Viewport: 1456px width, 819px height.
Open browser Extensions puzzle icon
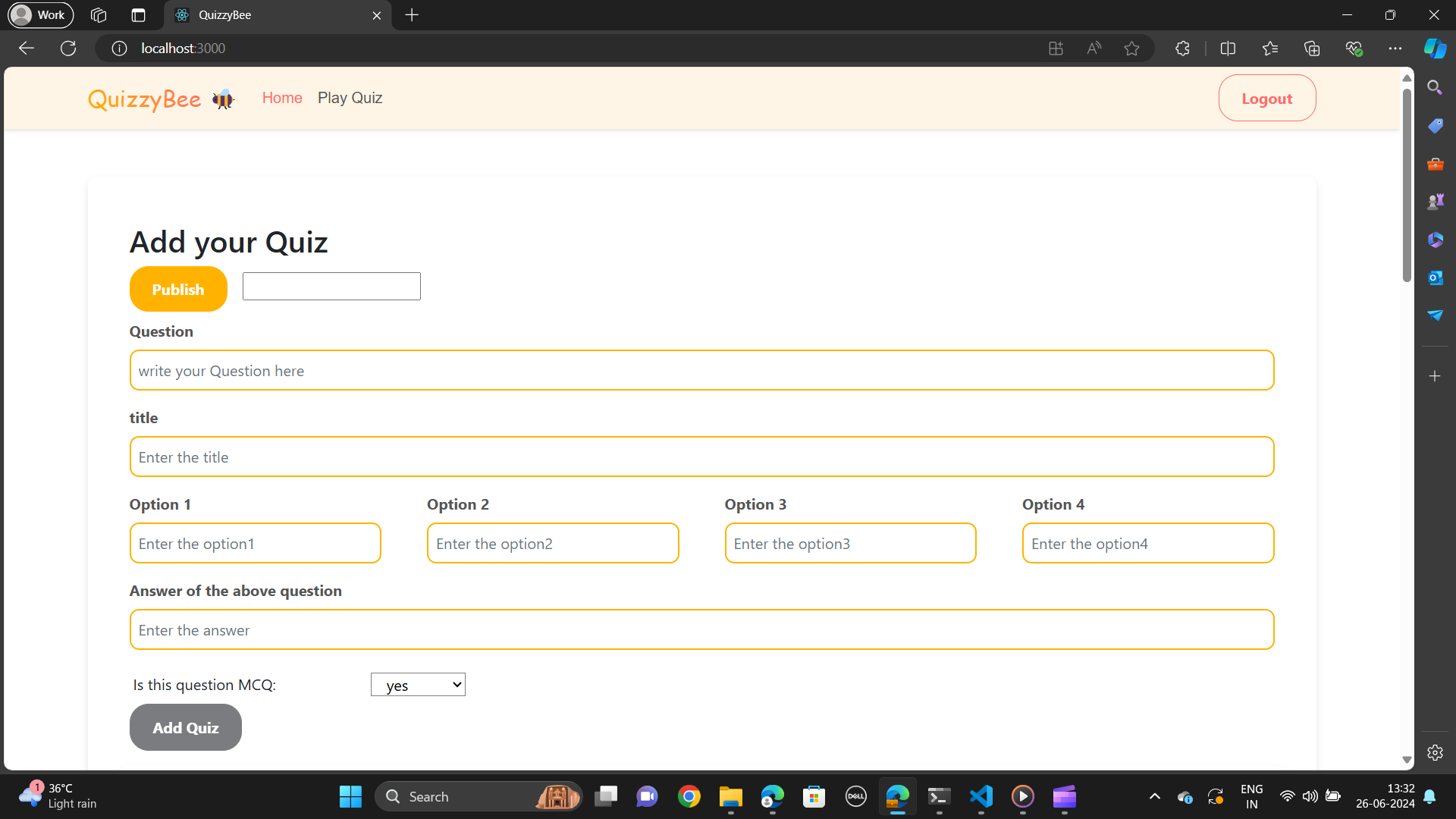(x=1182, y=49)
